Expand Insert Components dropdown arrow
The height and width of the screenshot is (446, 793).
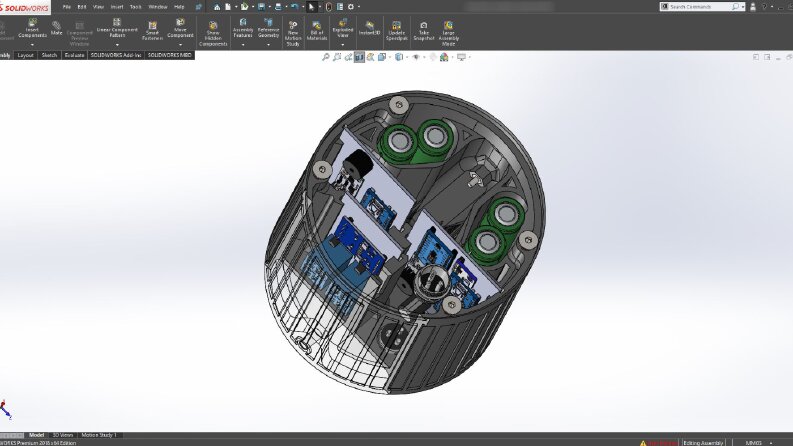[32, 44]
